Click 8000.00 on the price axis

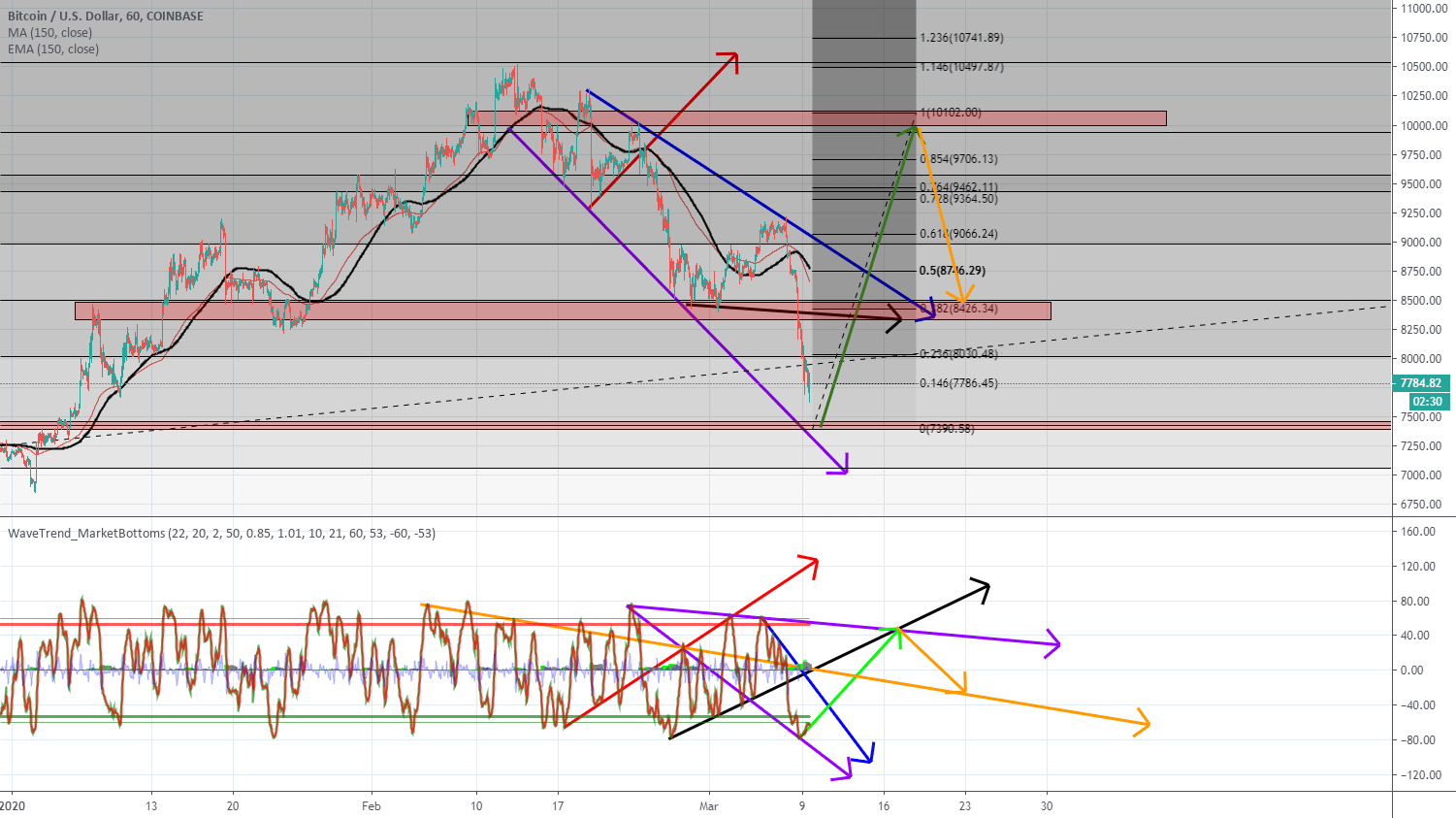1422,359
